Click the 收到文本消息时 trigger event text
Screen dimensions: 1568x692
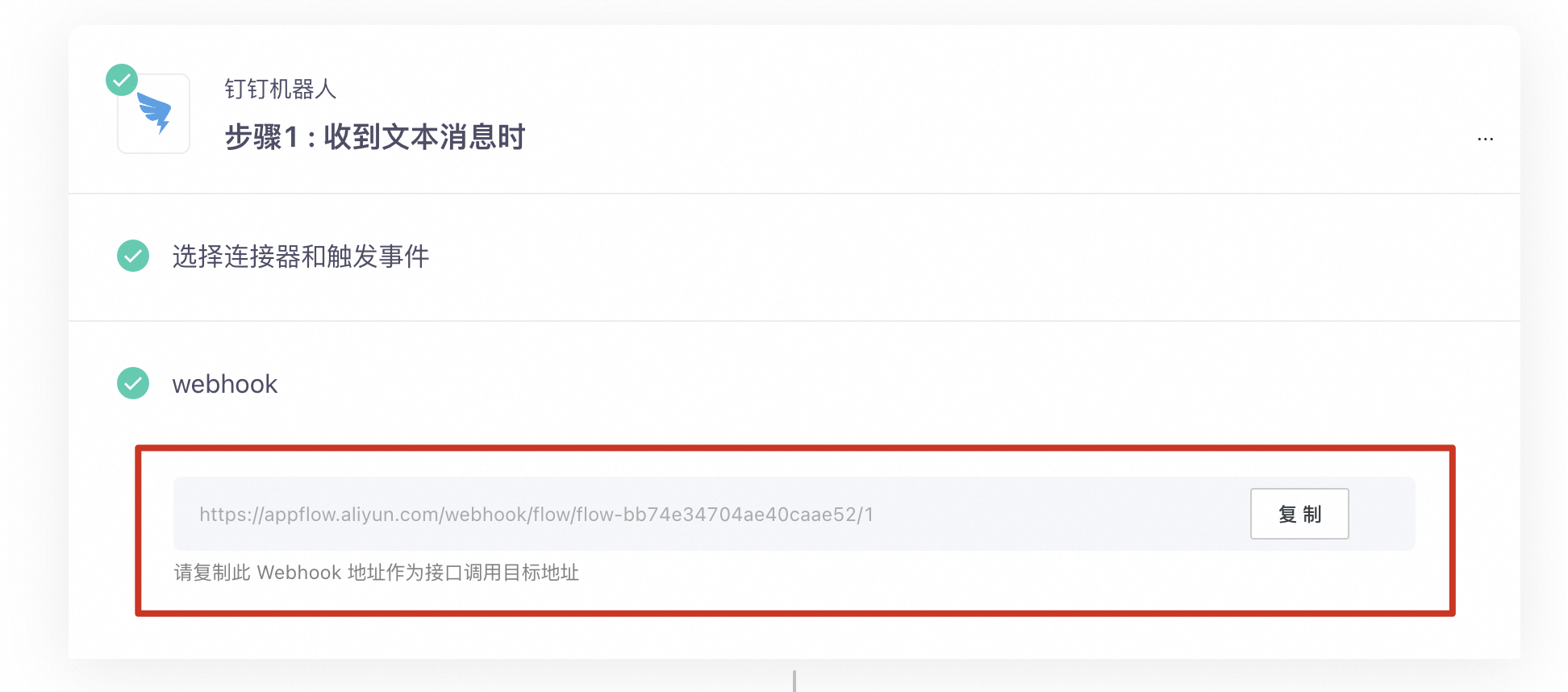click(x=424, y=137)
